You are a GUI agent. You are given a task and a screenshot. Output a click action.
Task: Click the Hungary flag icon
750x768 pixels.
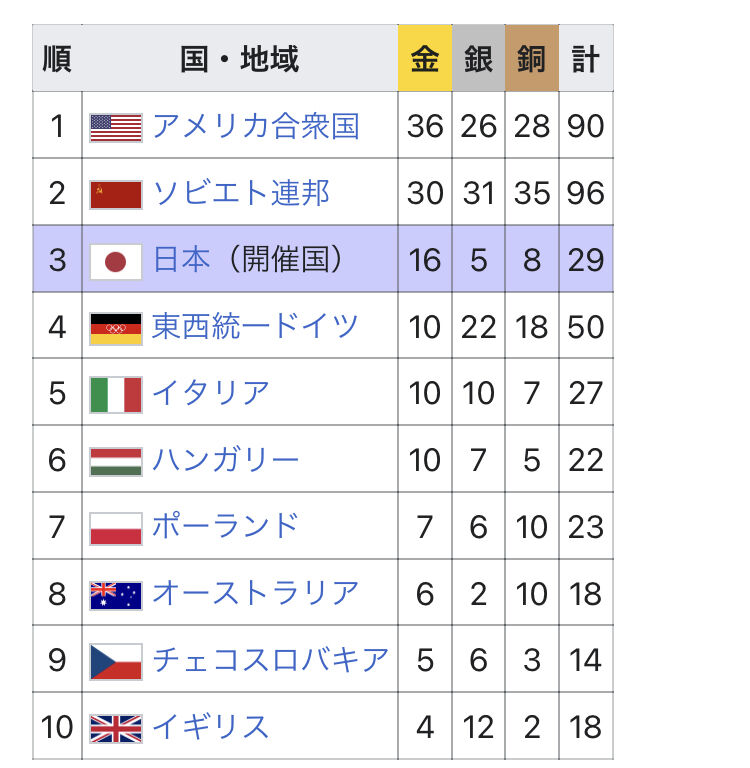(x=116, y=461)
